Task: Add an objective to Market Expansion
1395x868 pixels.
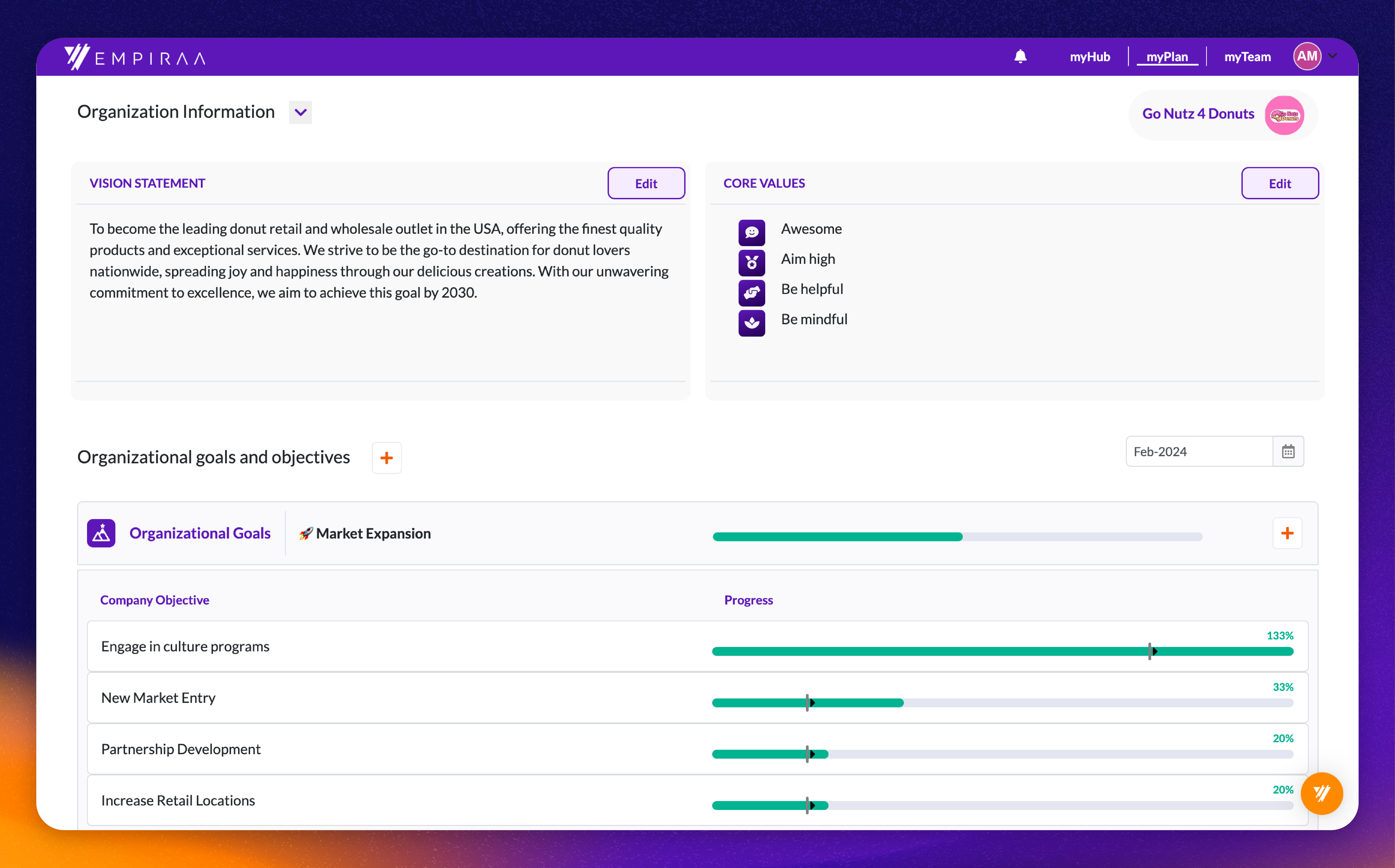Action: (x=1287, y=533)
